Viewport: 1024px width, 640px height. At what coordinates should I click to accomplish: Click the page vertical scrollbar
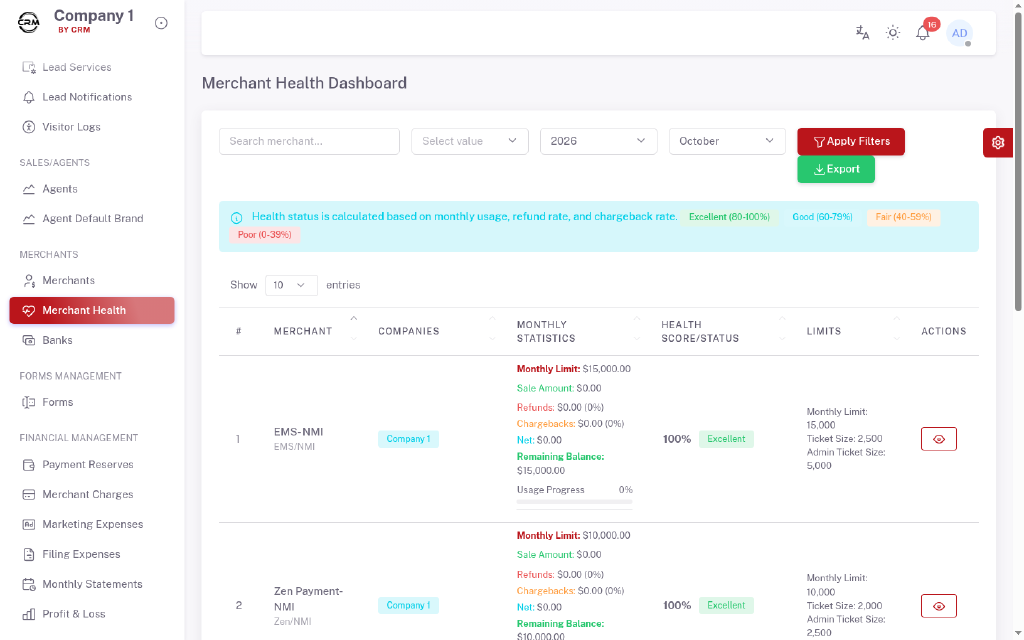pyautogui.click(x=1018, y=160)
